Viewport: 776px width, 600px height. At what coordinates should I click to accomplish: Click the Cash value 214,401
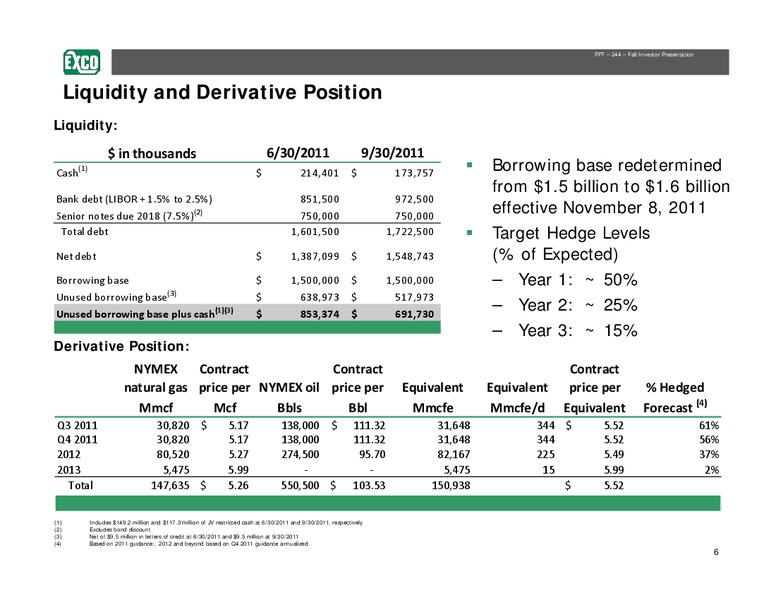tap(320, 173)
